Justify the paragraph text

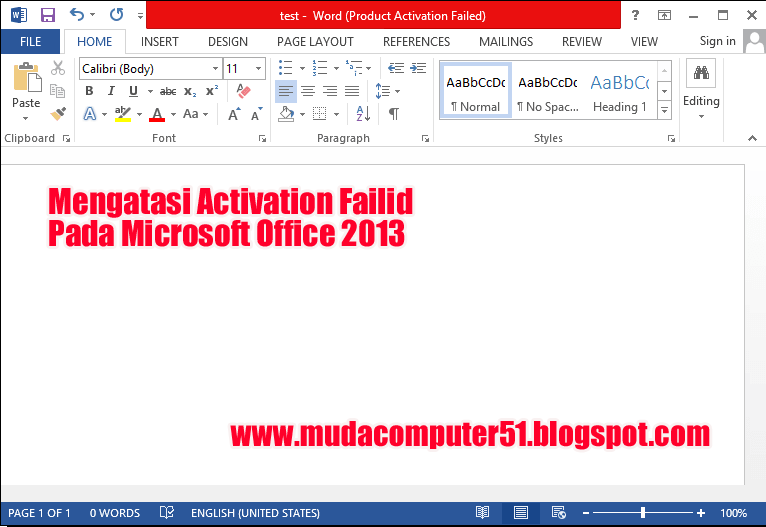[x=352, y=91]
